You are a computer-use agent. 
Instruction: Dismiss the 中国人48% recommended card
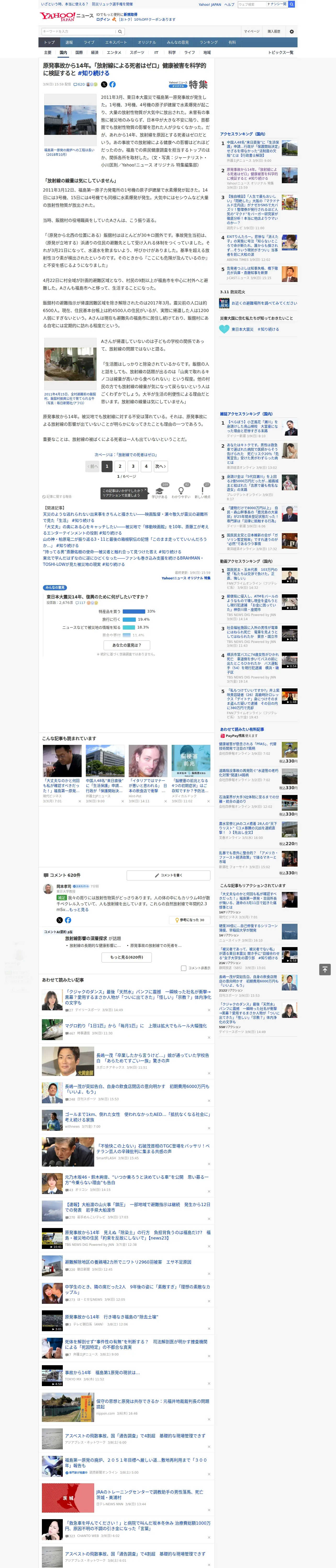[x=122, y=801]
